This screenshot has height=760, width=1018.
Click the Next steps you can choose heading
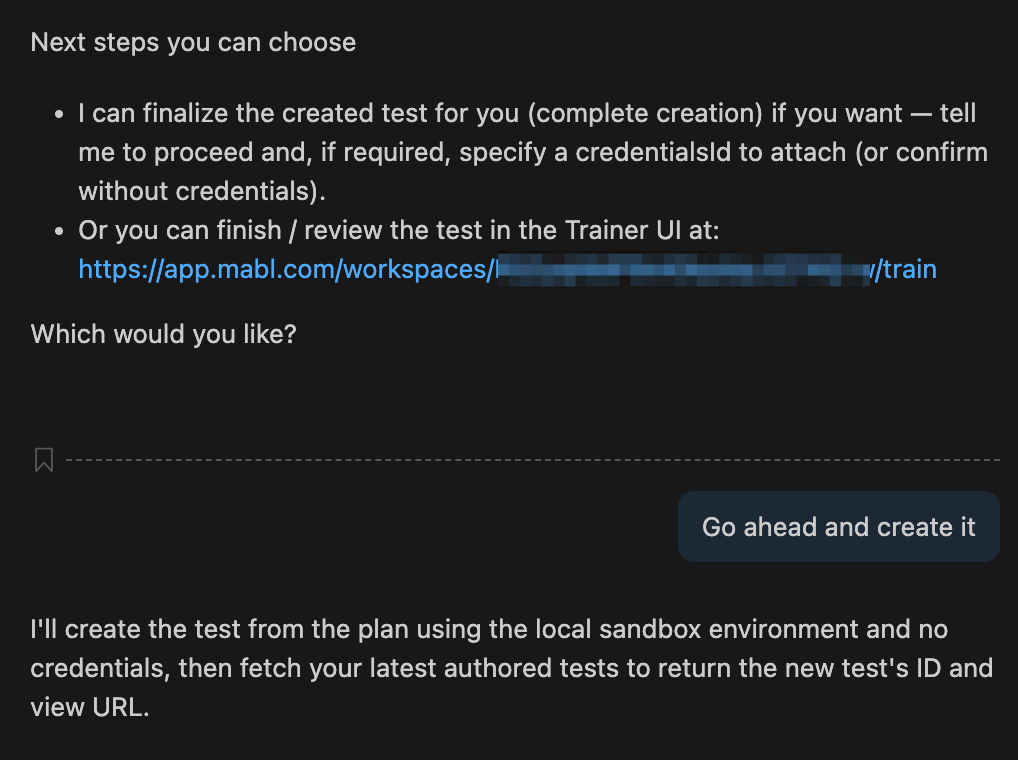193,42
